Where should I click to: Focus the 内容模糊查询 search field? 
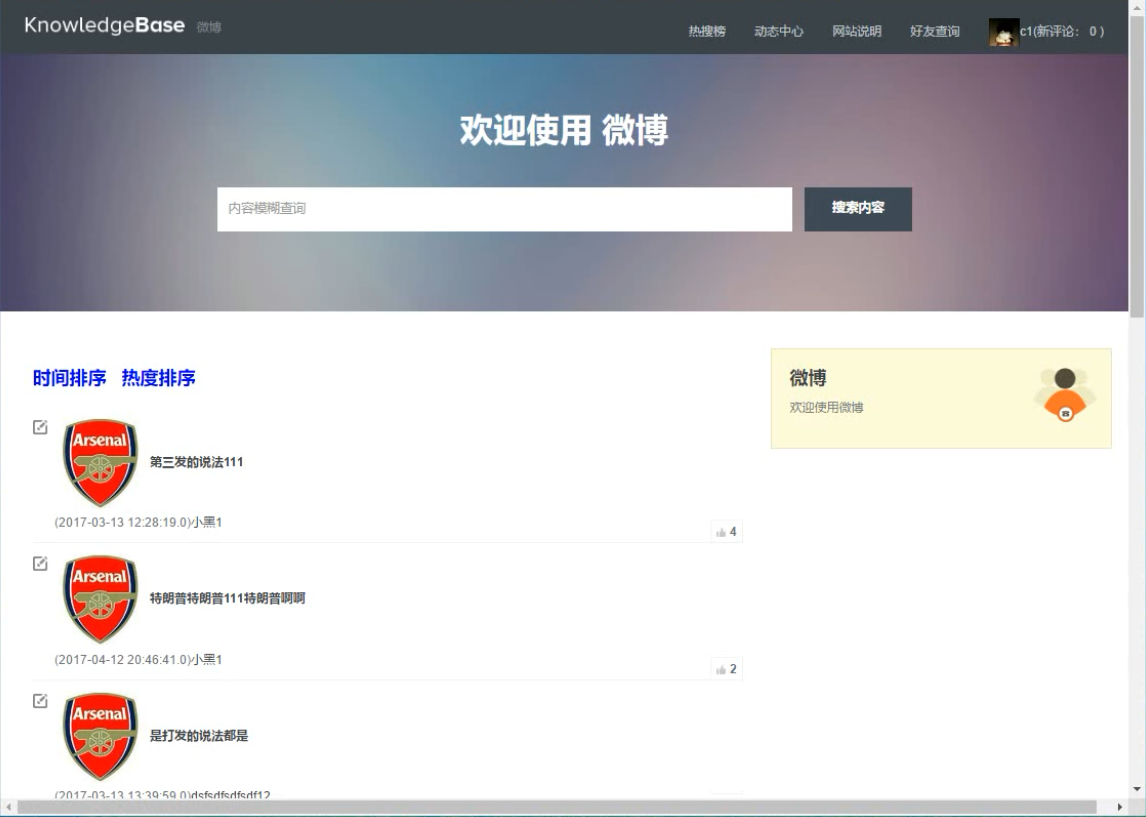pos(504,209)
